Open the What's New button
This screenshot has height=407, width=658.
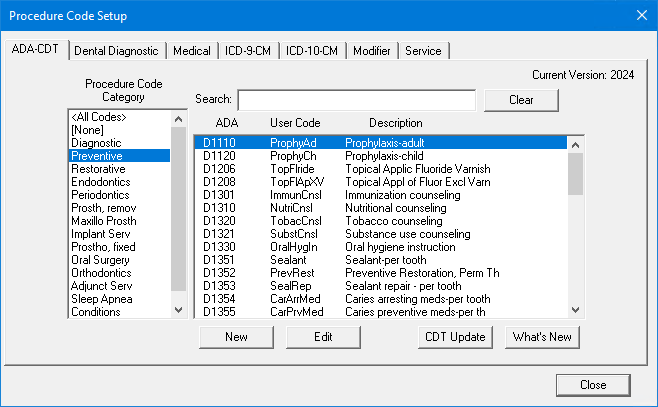[542, 337]
